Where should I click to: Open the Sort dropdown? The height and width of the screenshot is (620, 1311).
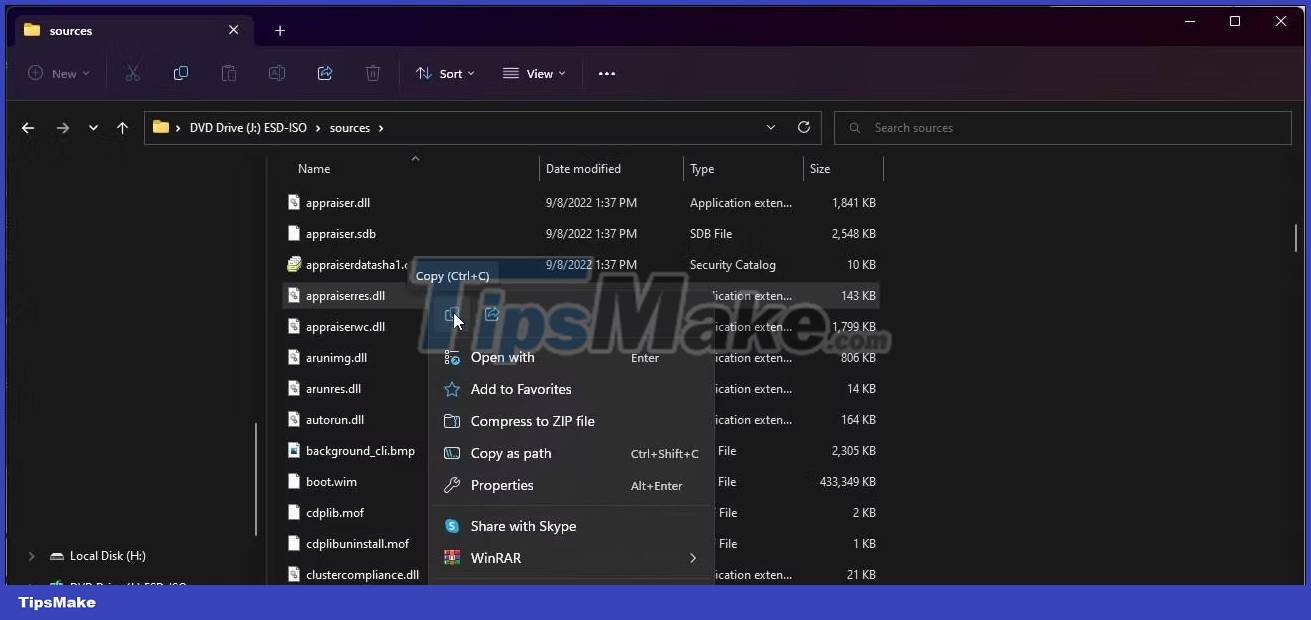(444, 73)
